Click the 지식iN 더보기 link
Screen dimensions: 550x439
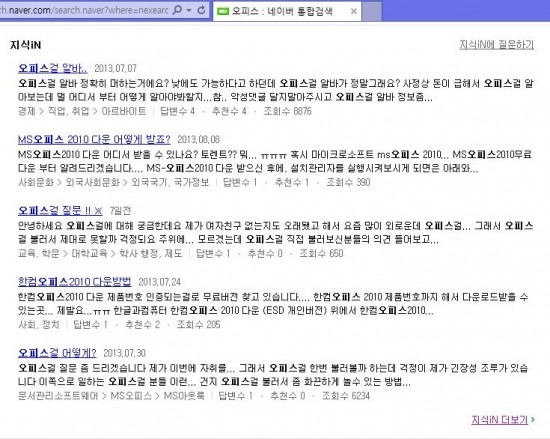coord(499,420)
